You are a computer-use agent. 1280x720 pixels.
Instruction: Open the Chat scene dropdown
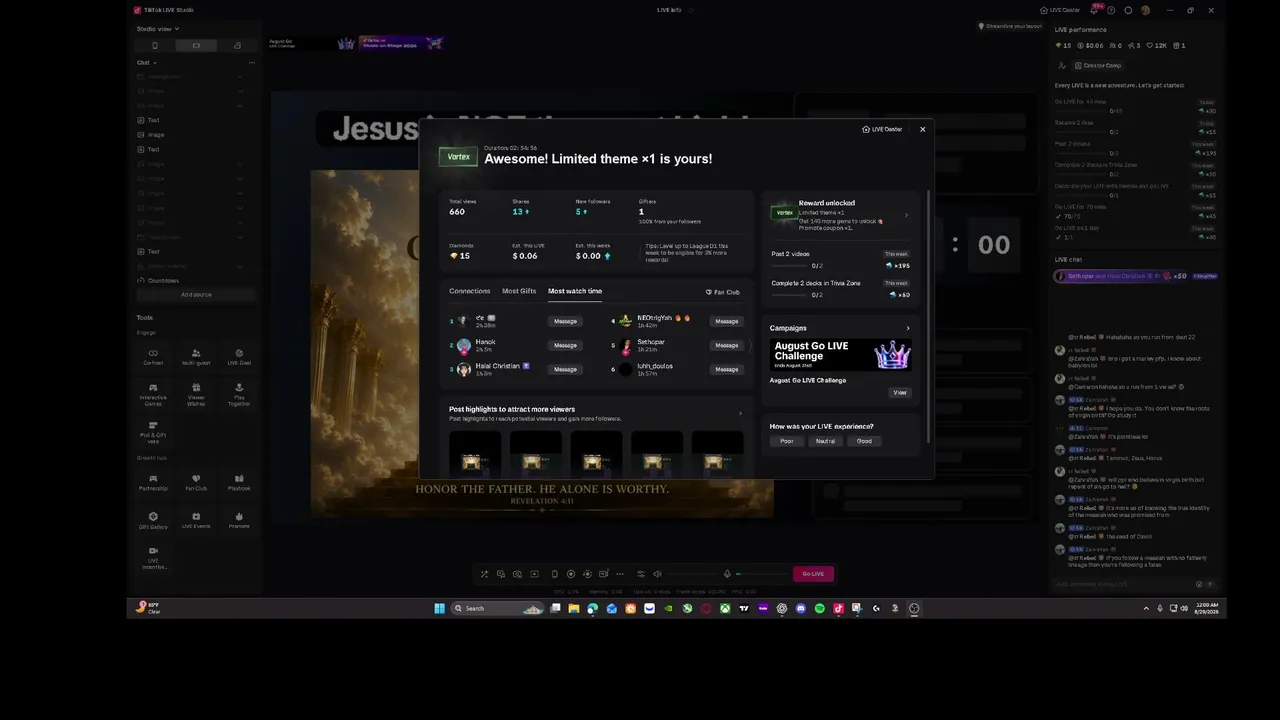(146, 62)
